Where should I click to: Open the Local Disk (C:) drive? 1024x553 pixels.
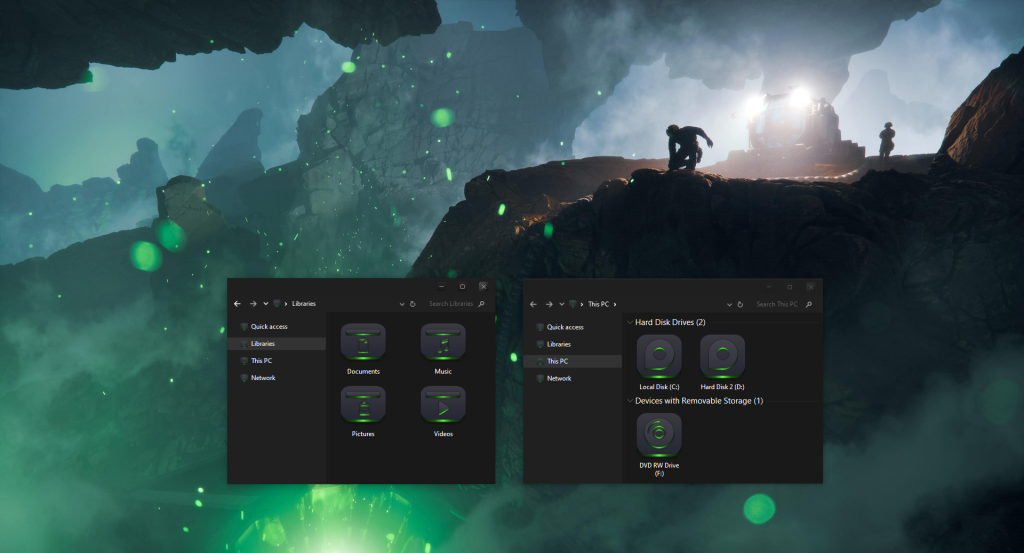click(659, 358)
